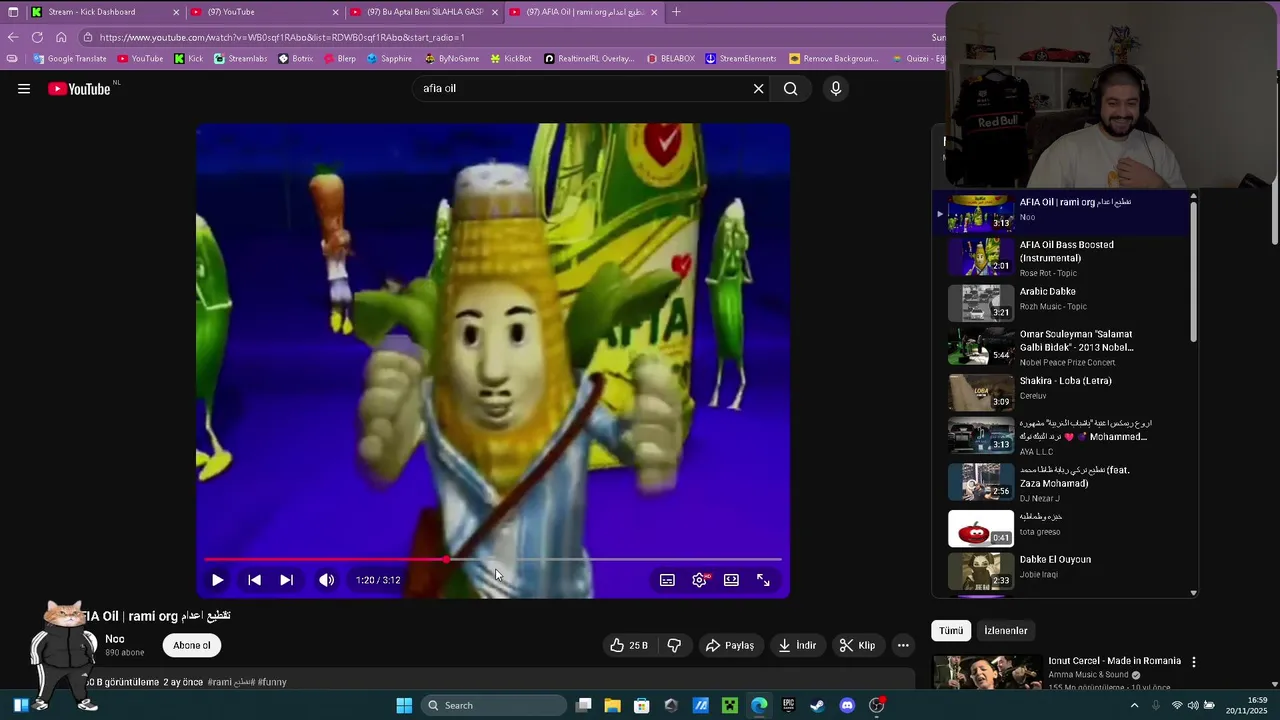Viewport: 1280px width, 720px height.
Task: Open the BELABOX bookmark
Action: click(670, 59)
